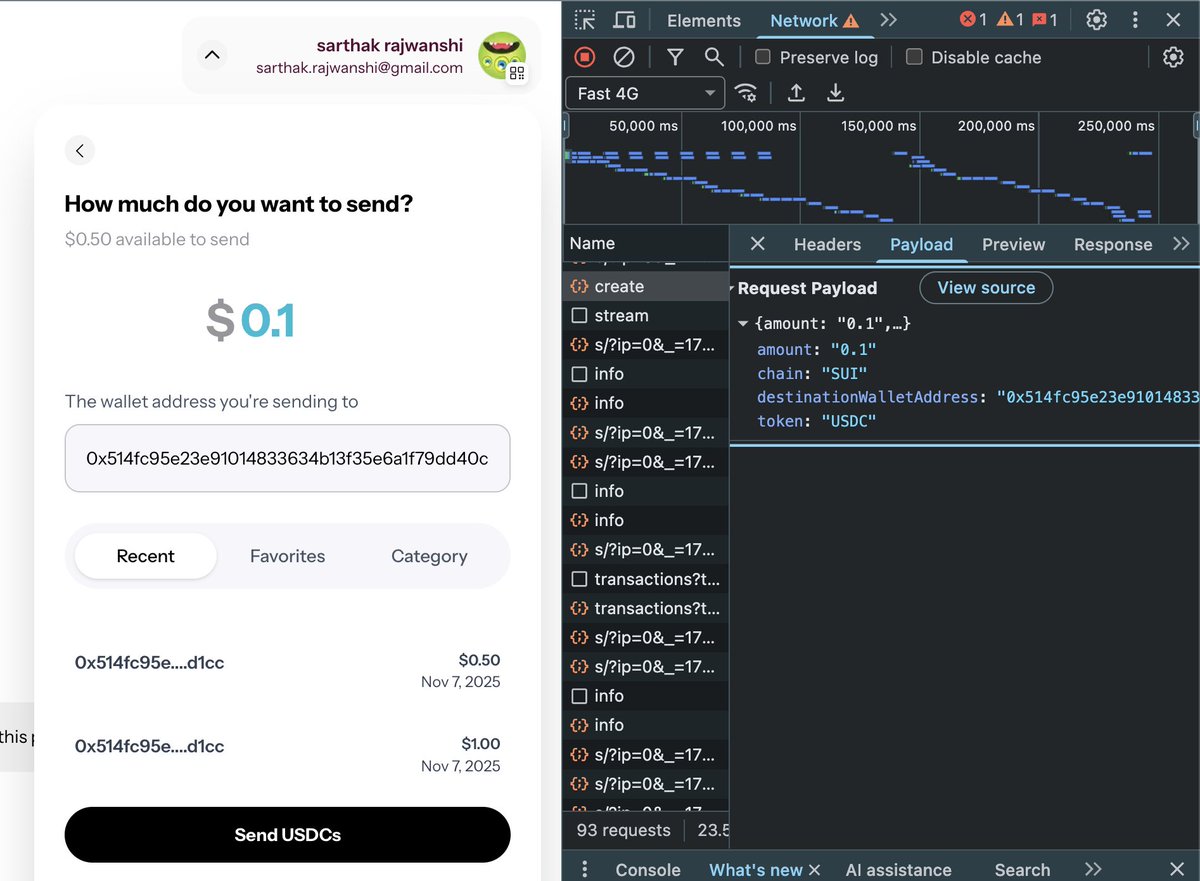Go back with the left arrow button
This screenshot has width=1200, height=881.
[80, 151]
